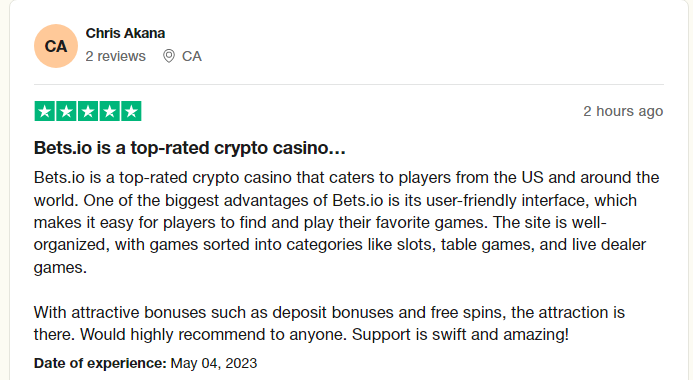This screenshot has height=380, width=693.
Task: Click the paragraph about attractive bonuses
Action: coord(329,323)
